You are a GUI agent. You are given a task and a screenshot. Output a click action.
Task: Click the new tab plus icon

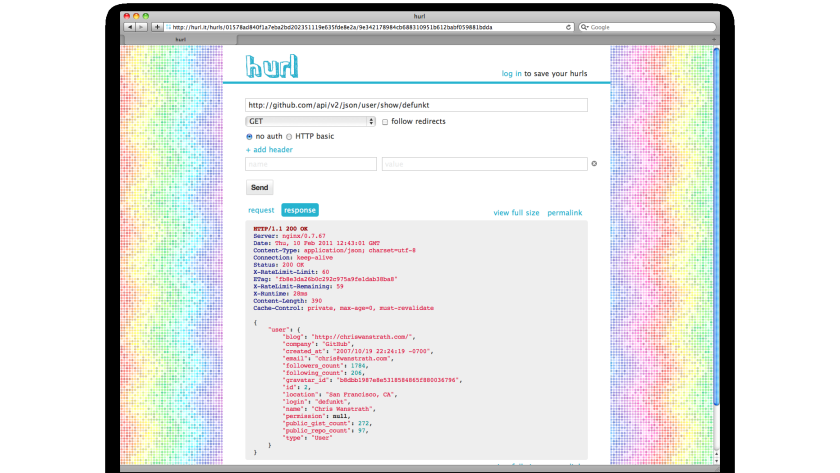tap(714, 39)
